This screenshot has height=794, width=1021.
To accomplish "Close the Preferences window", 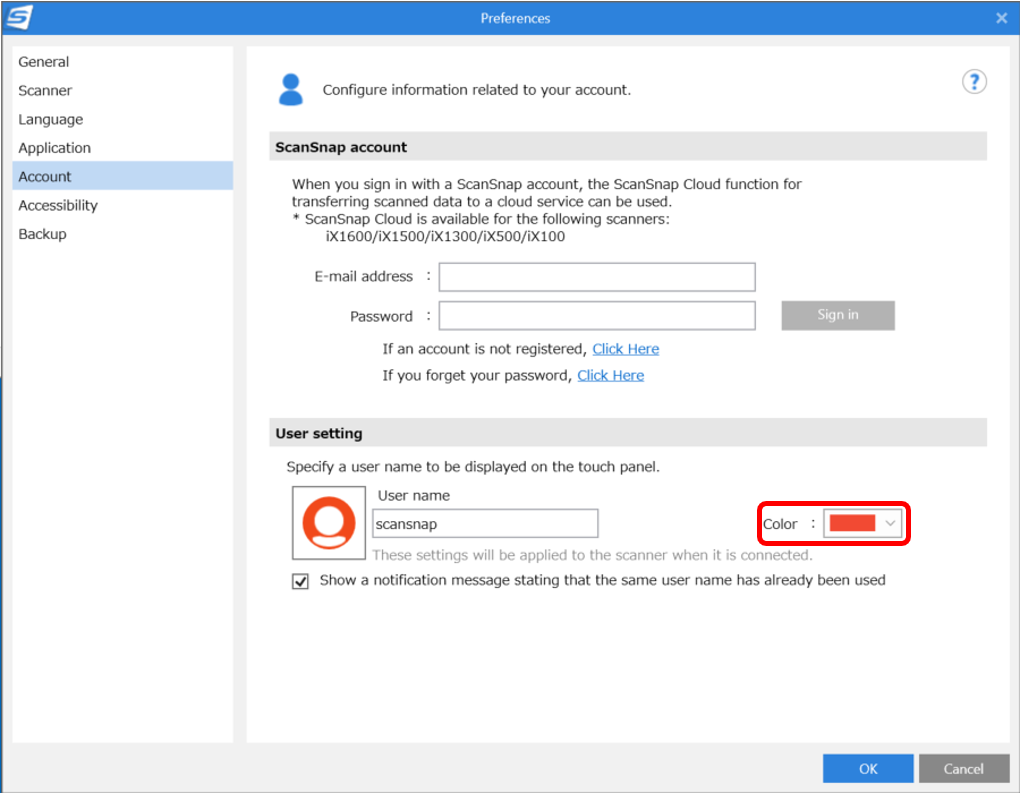I will tap(1001, 18).
